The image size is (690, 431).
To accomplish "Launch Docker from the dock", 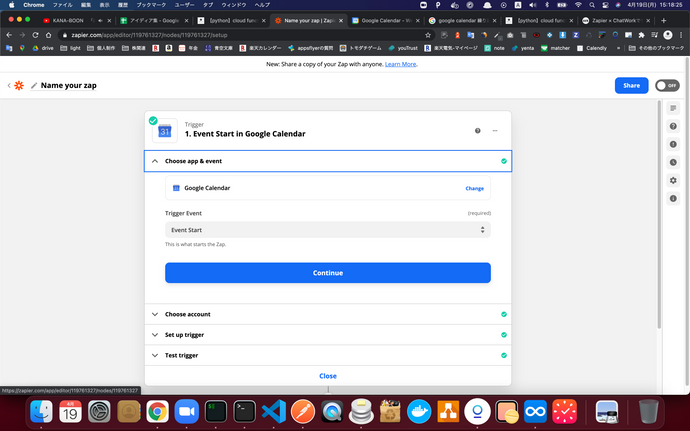I will [x=419, y=412].
